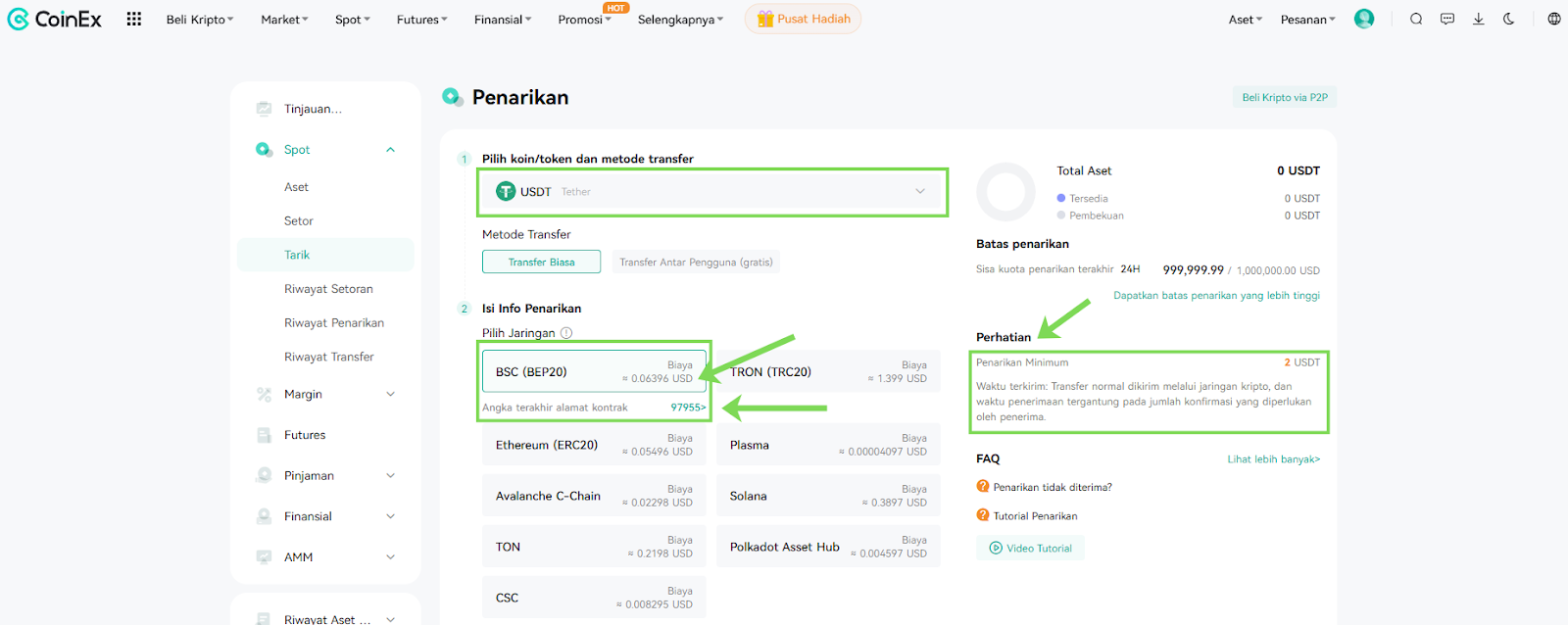Click the Futures sidebar icon
Image resolution: width=1568 pixels, height=625 pixels.
pyautogui.click(x=264, y=435)
